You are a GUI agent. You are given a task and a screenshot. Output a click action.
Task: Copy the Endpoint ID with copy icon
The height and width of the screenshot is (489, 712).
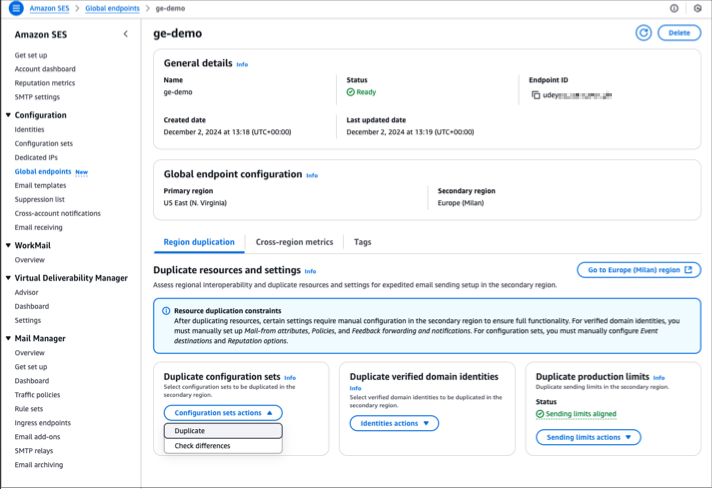(536, 95)
